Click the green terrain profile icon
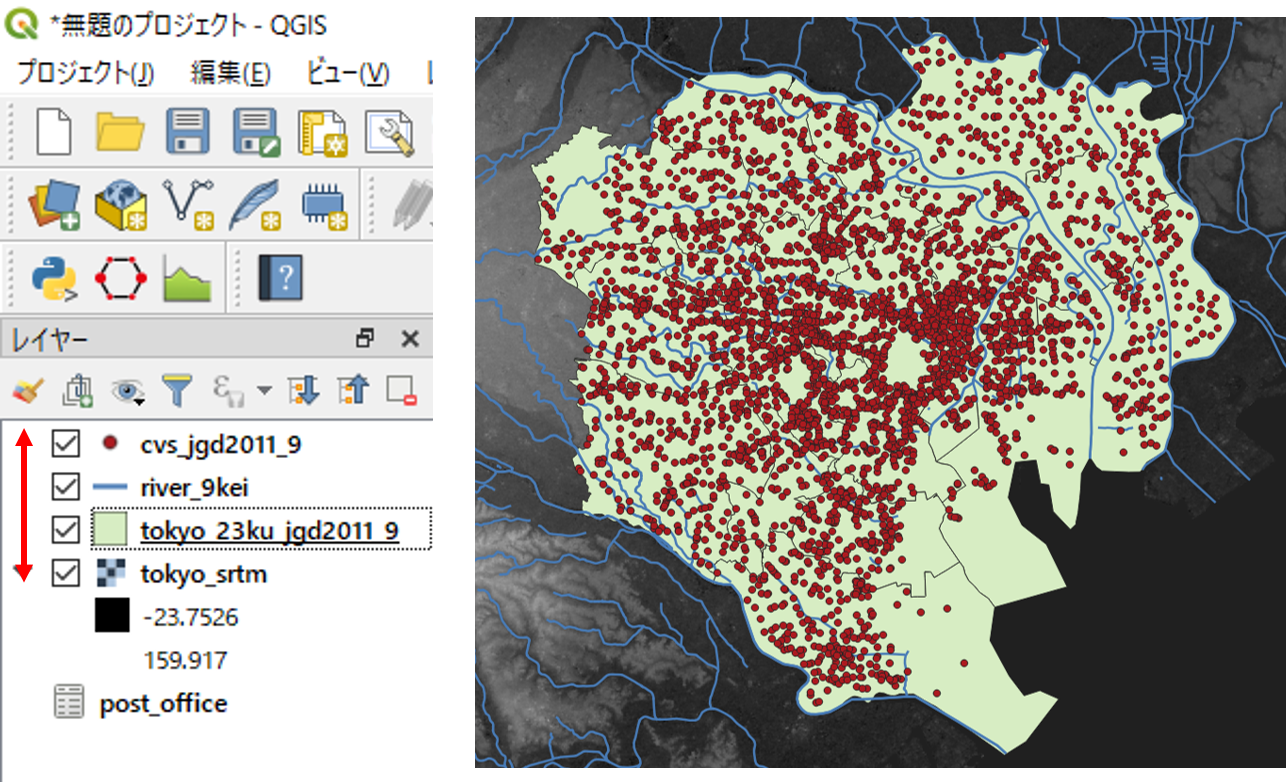1286x782 pixels. pyautogui.click(x=188, y=280)
